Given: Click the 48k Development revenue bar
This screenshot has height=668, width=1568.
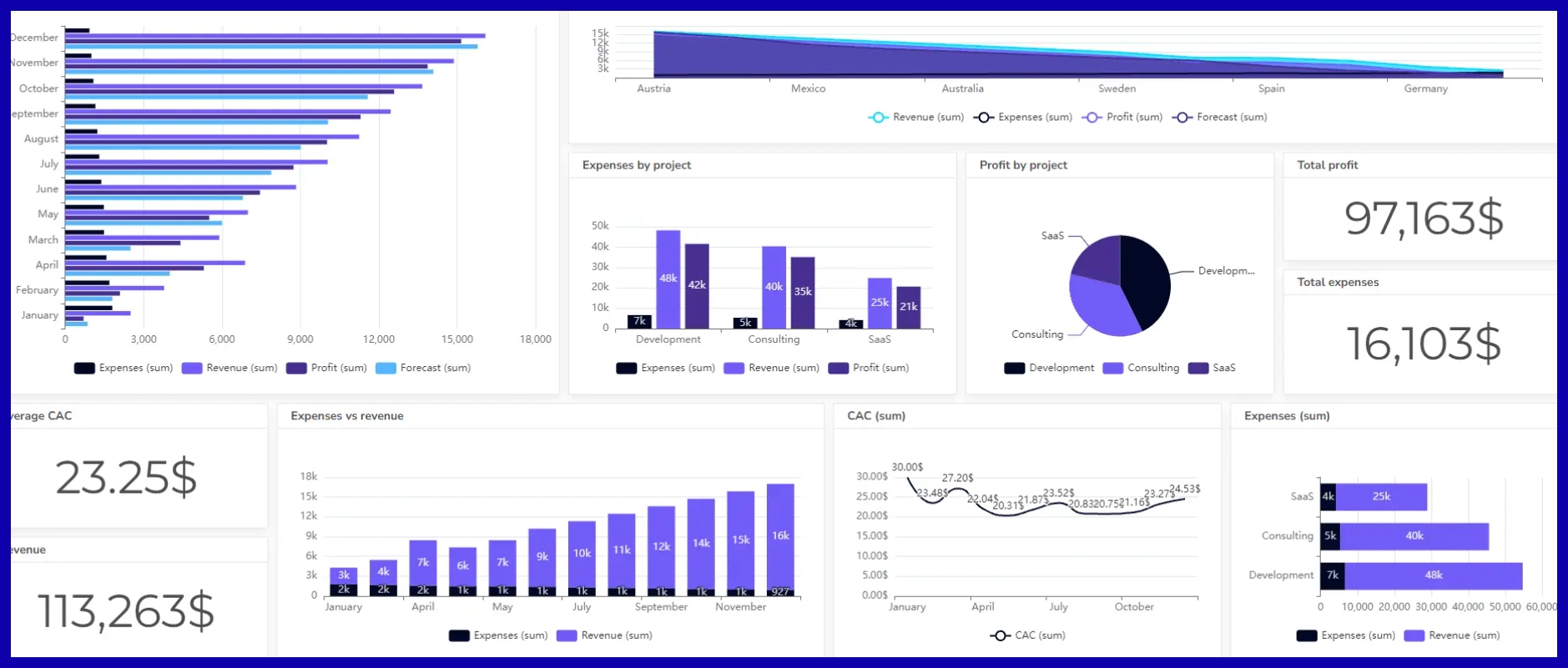Looking at the screenshot, I should click(x=668, y=279).
